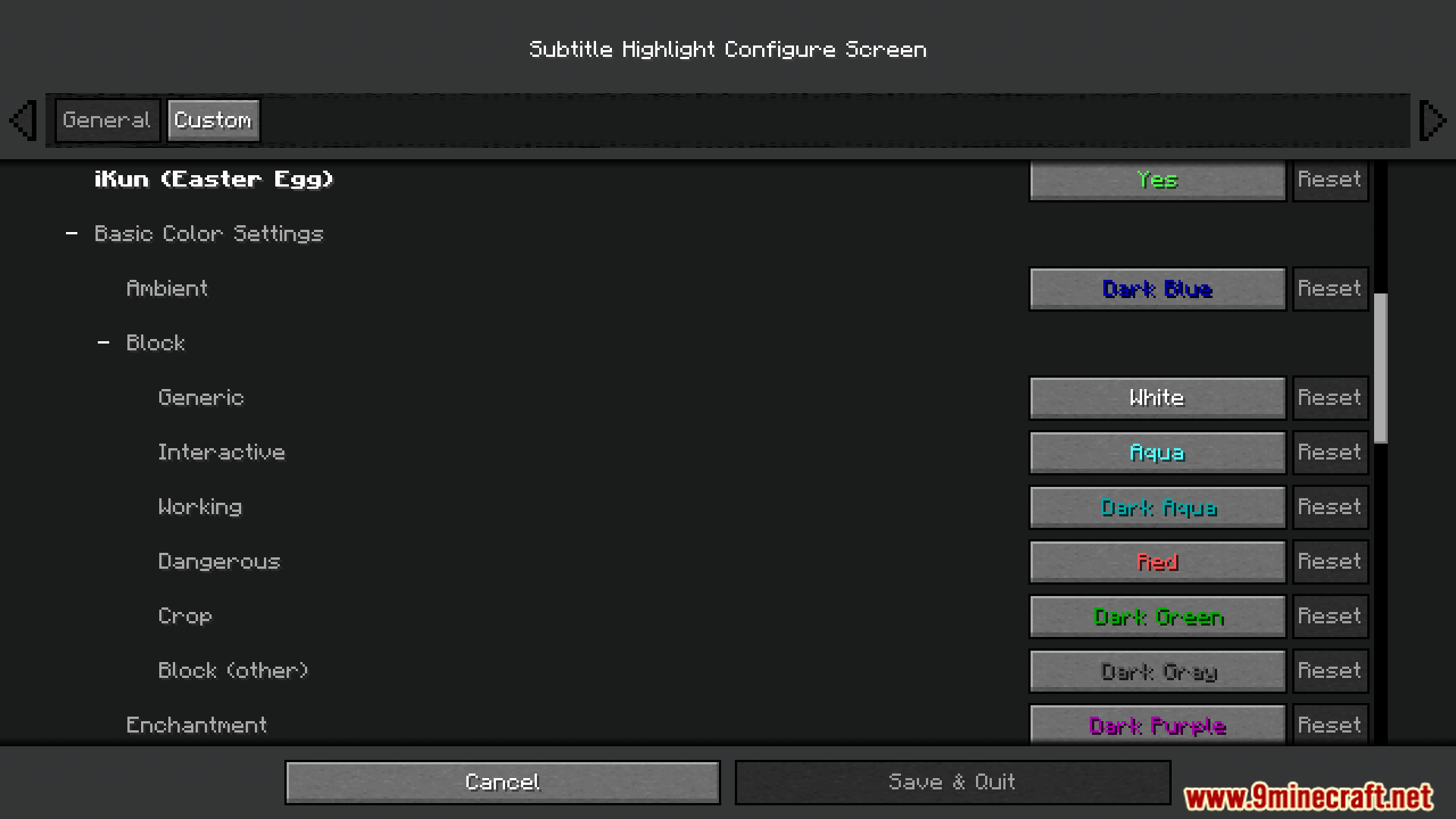Click the settings list scrollbar thumb
Viewport: 1456px width, 819px height.
click(1380, 368)
